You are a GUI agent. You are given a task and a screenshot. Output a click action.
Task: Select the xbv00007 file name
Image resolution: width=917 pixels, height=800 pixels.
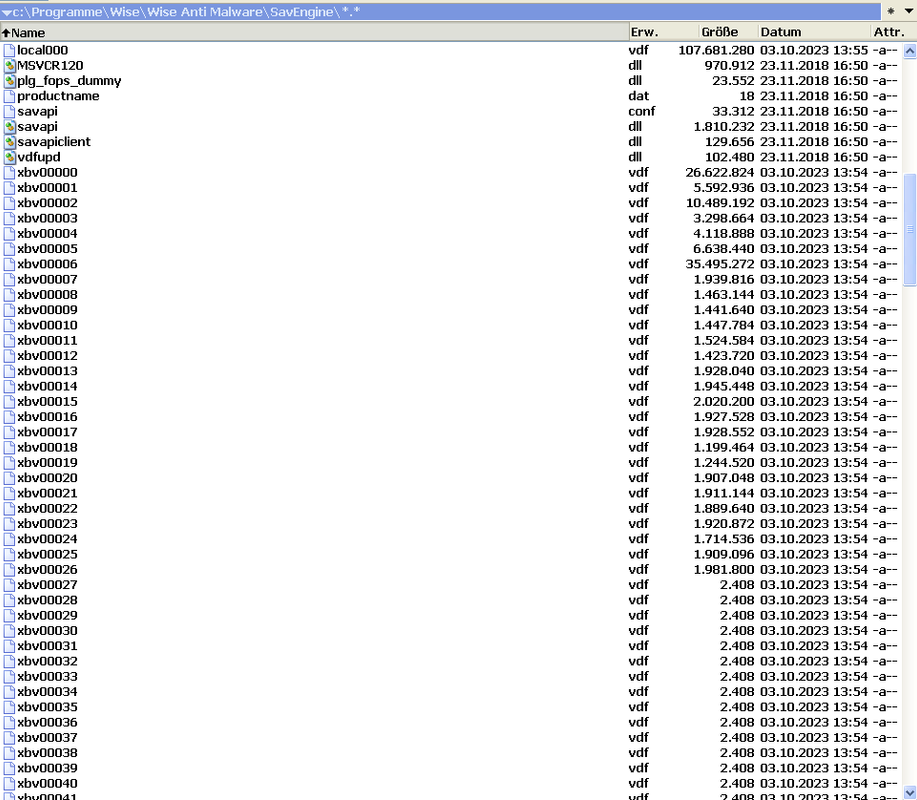coord(47,280)
